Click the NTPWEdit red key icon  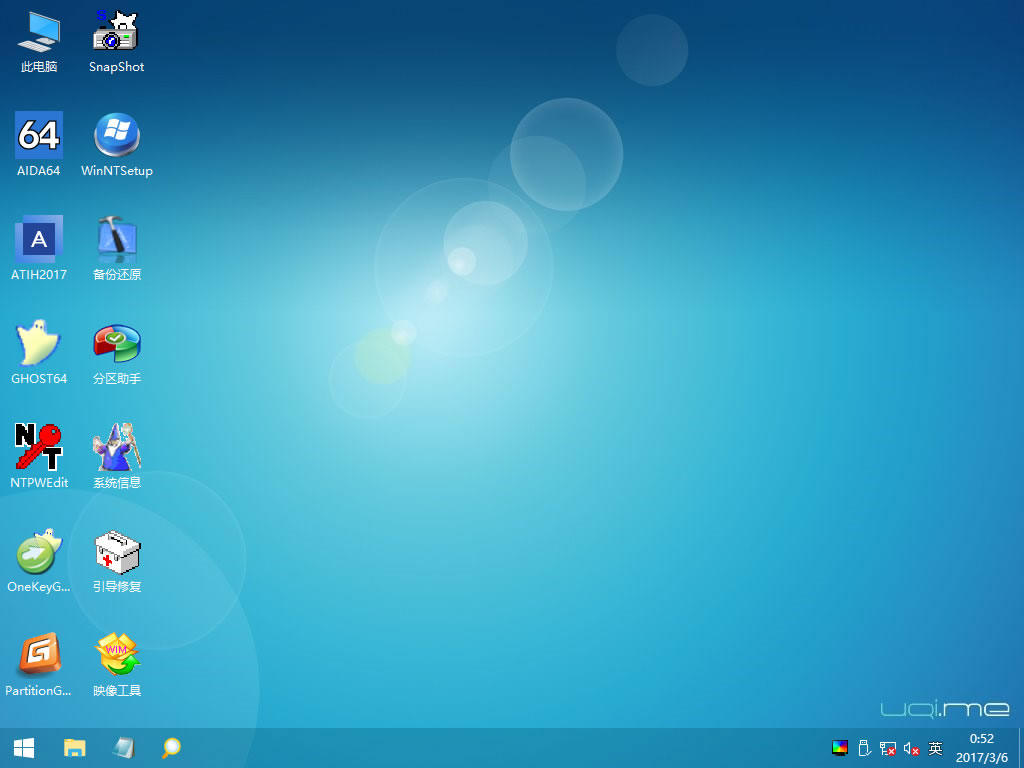click(x=39, y=456)
